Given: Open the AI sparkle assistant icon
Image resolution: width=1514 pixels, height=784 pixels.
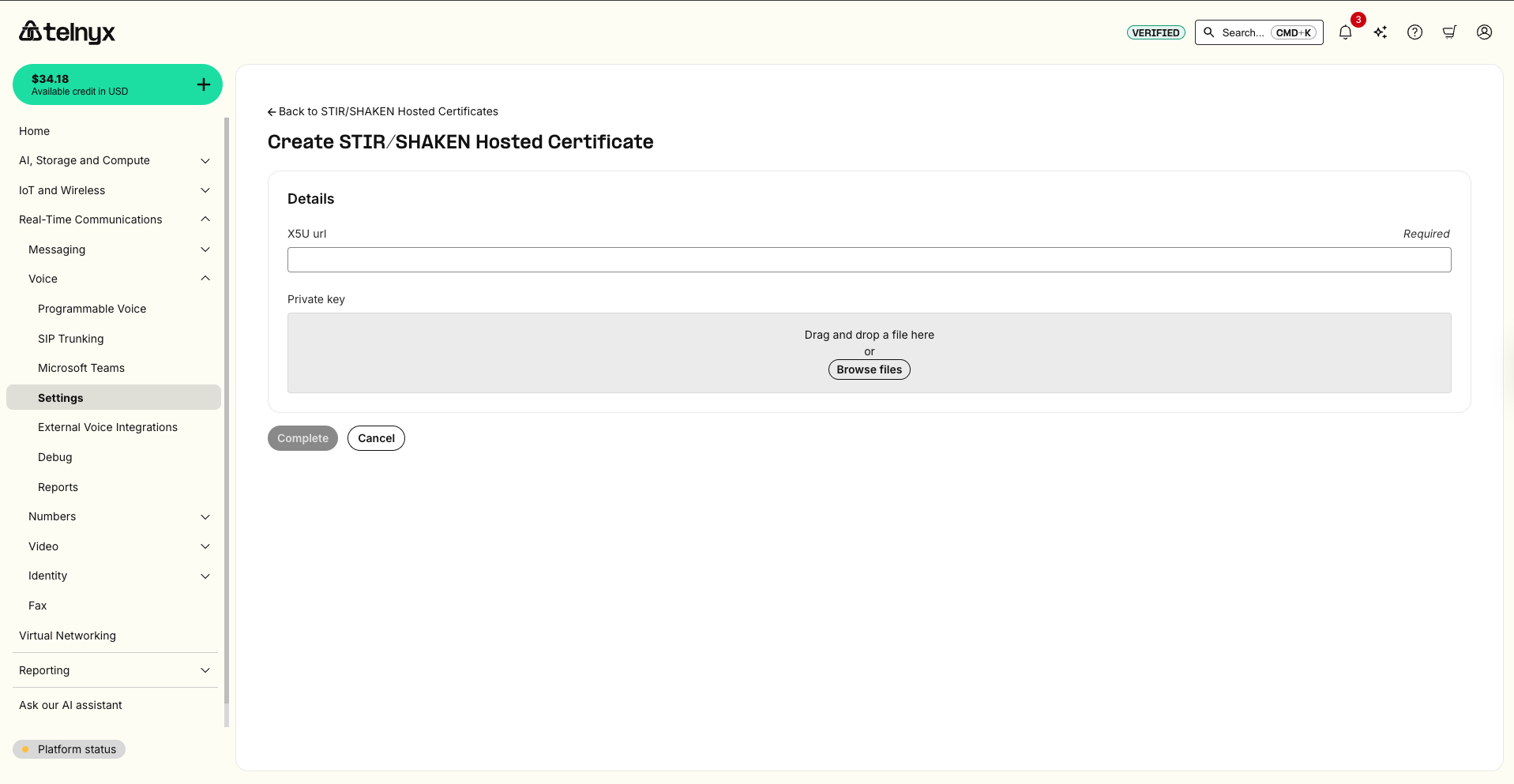Looking at the screenshot, I should [1380, 32].
